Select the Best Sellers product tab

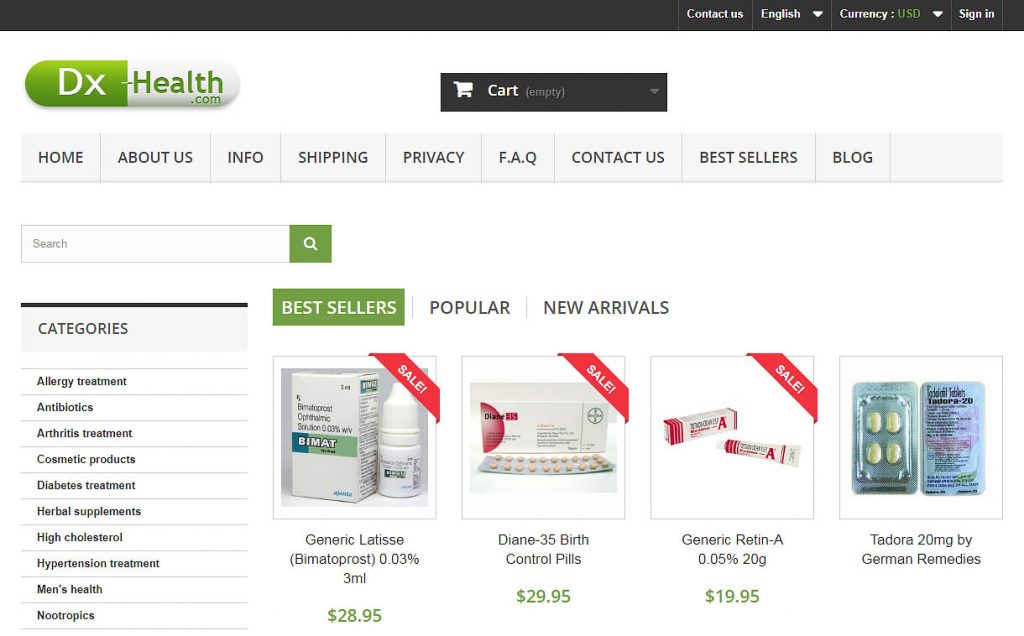338,307
